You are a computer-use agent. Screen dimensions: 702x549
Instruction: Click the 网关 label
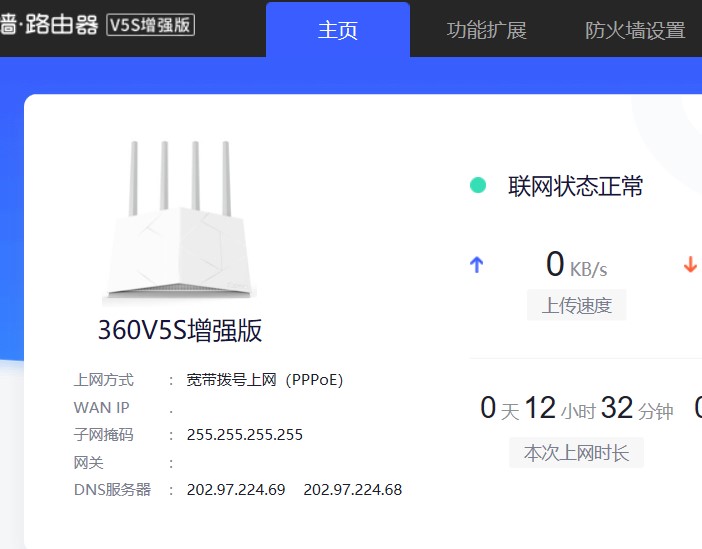(89, 462)
